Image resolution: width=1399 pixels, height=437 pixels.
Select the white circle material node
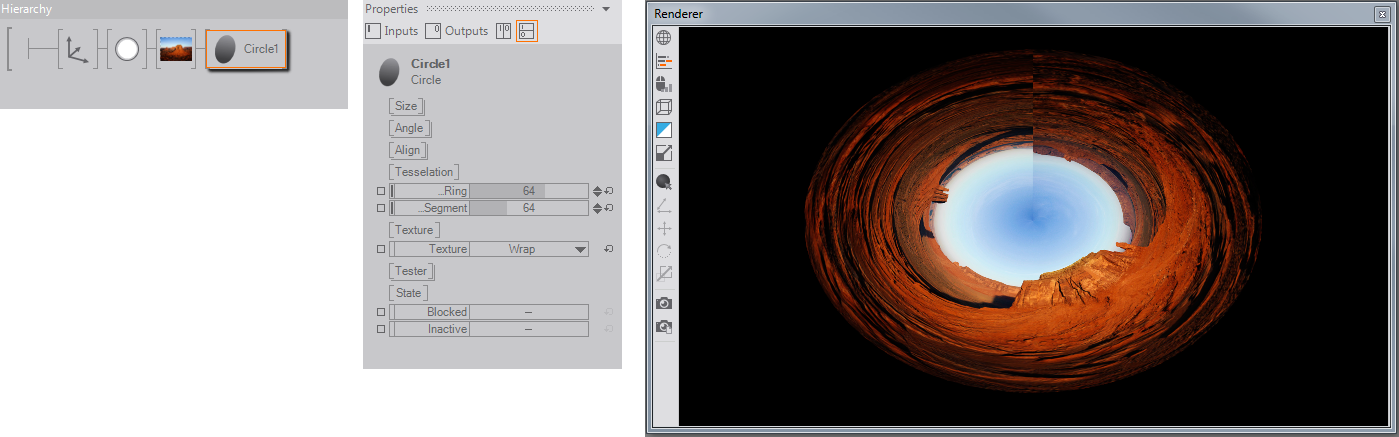[127, 49]
